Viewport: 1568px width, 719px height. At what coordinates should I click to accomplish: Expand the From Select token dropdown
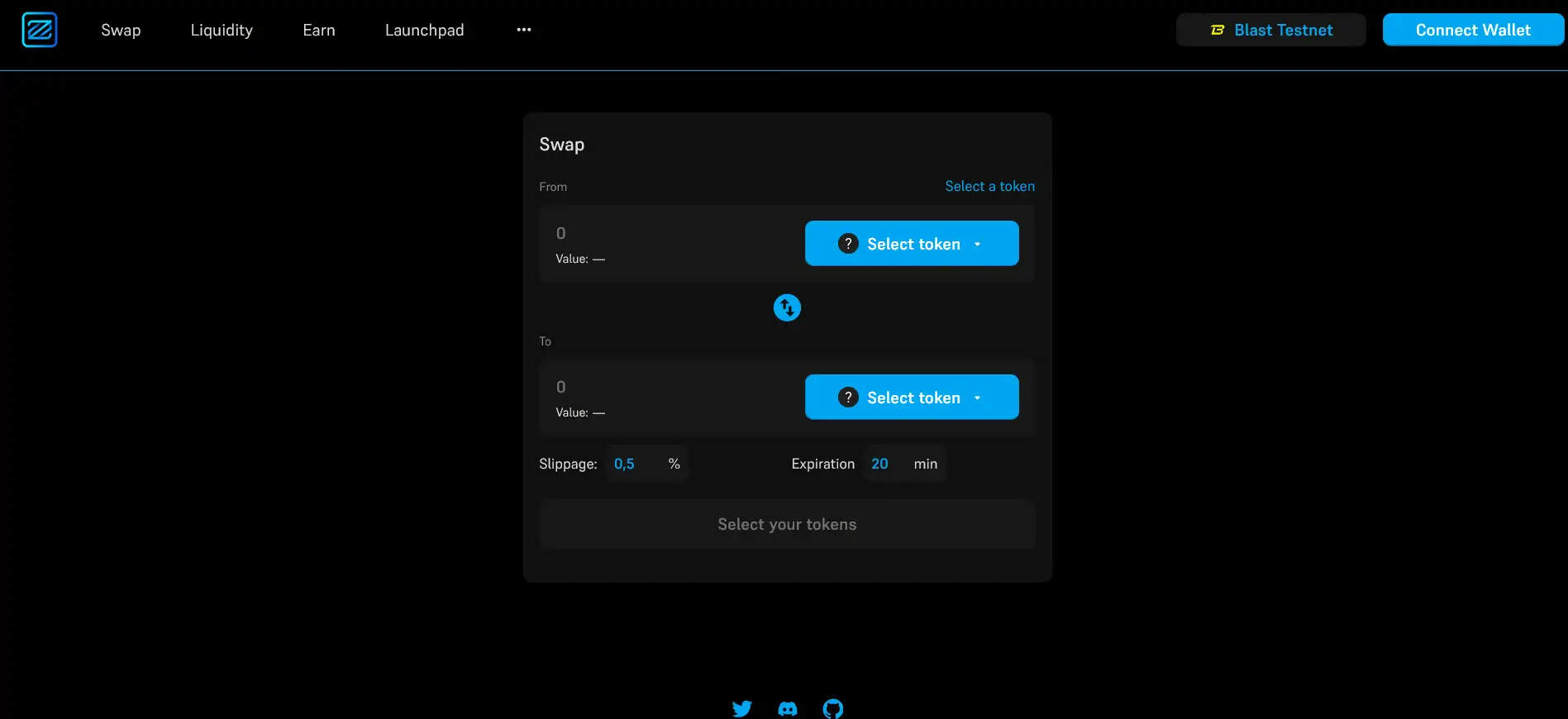click(977, 244)
